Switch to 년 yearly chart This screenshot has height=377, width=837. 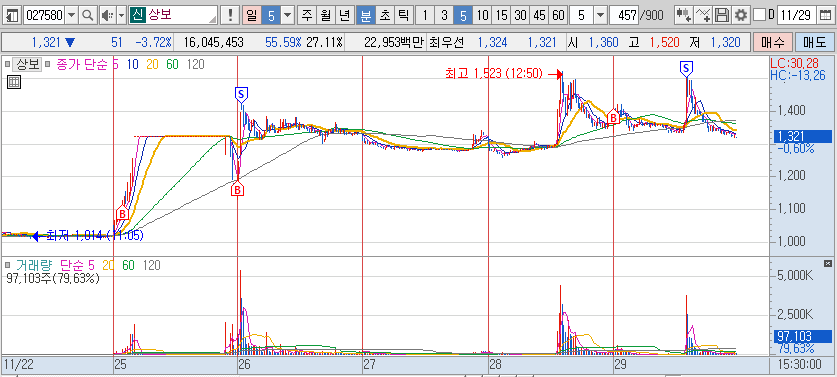coord(344,15)
